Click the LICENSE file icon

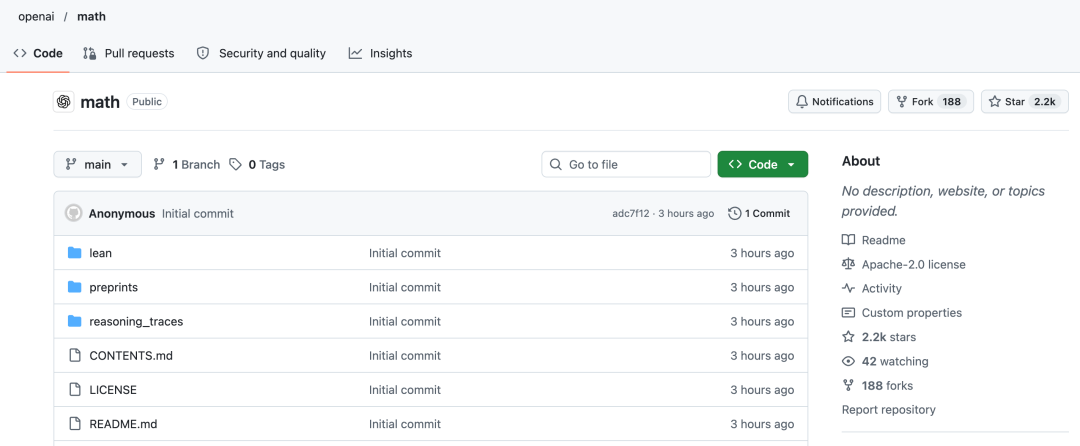click(74, 390)
